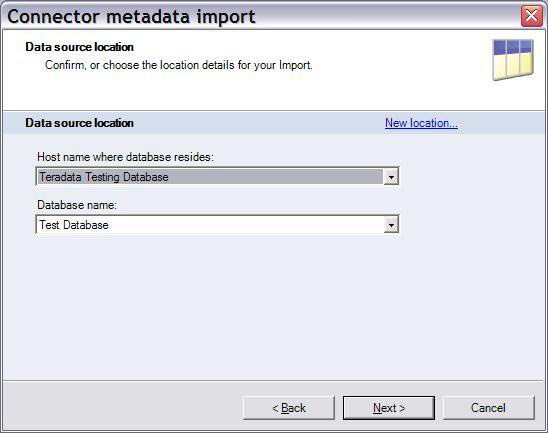Expand the Database name dropdown arrow
Viewport: 548px width, 433px height.
(x=391, y=225)
